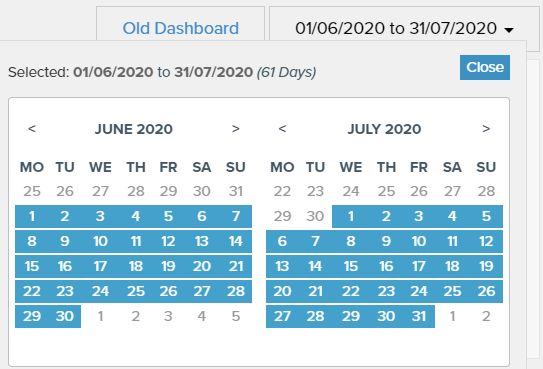Open the date range dropdown arrow

[509, 30]
